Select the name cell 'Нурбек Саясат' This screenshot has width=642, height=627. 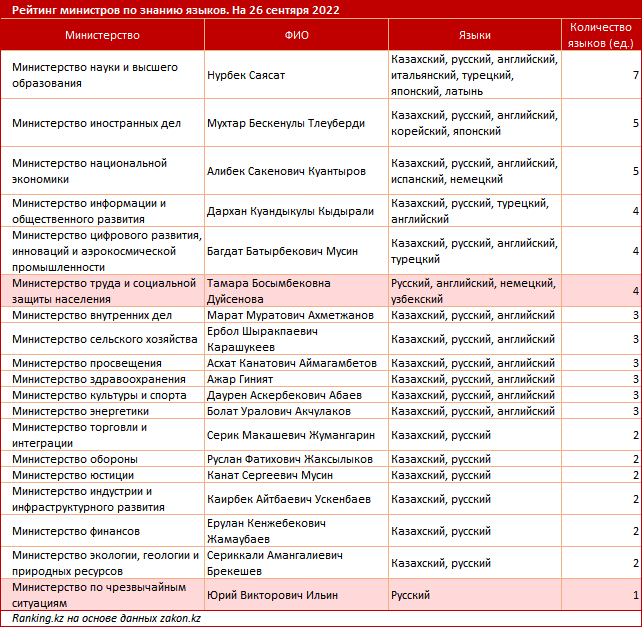click(x=245, y=75)
